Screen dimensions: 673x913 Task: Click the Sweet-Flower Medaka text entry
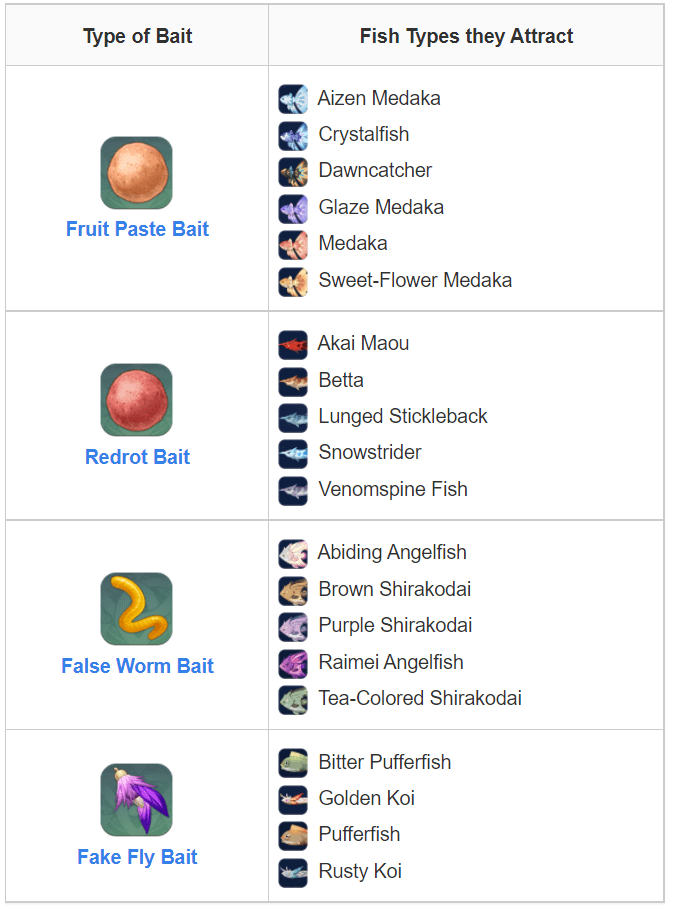coord(415,280)
